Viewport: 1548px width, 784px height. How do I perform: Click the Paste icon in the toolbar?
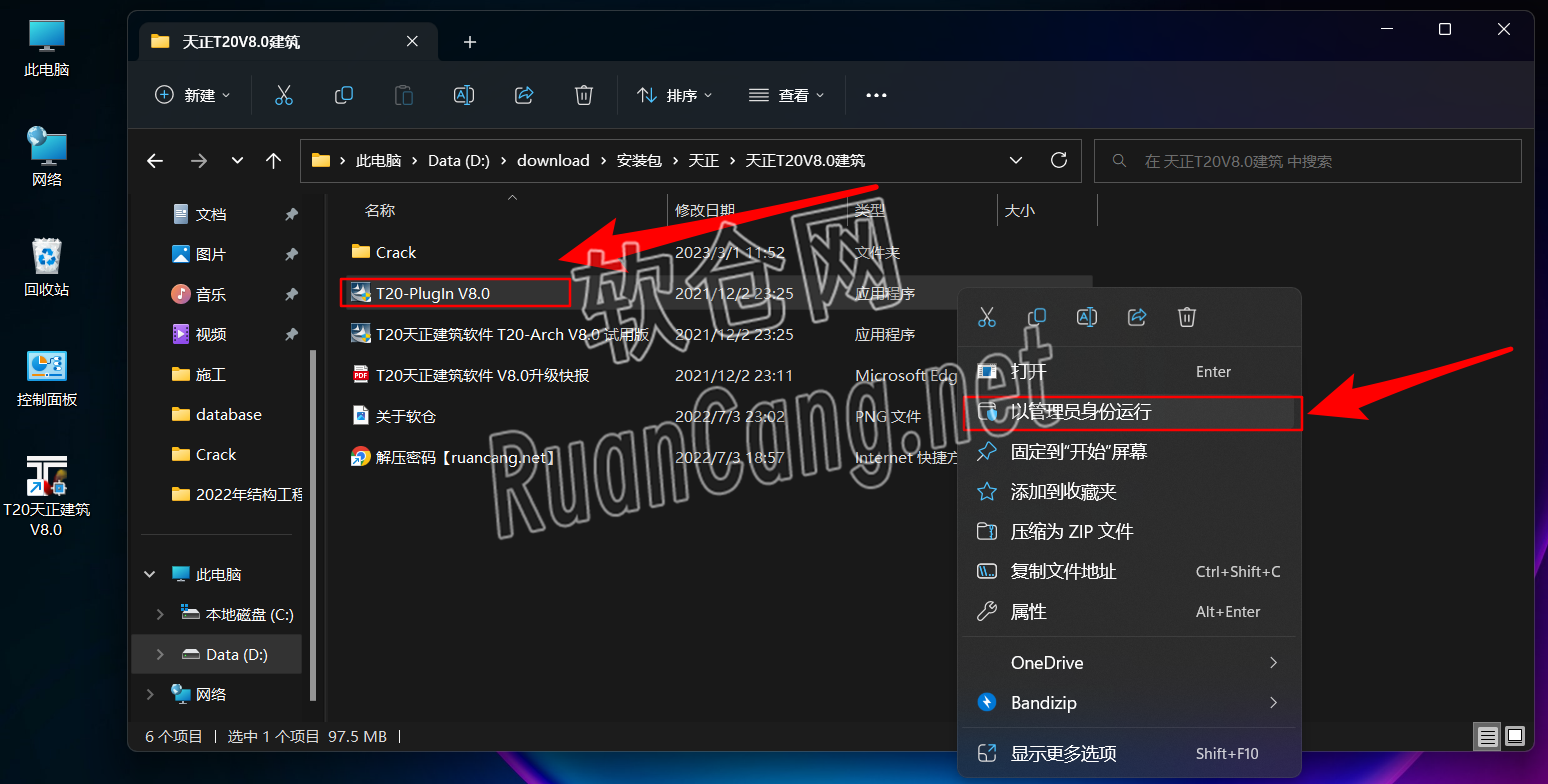click(x=404, y=95)
